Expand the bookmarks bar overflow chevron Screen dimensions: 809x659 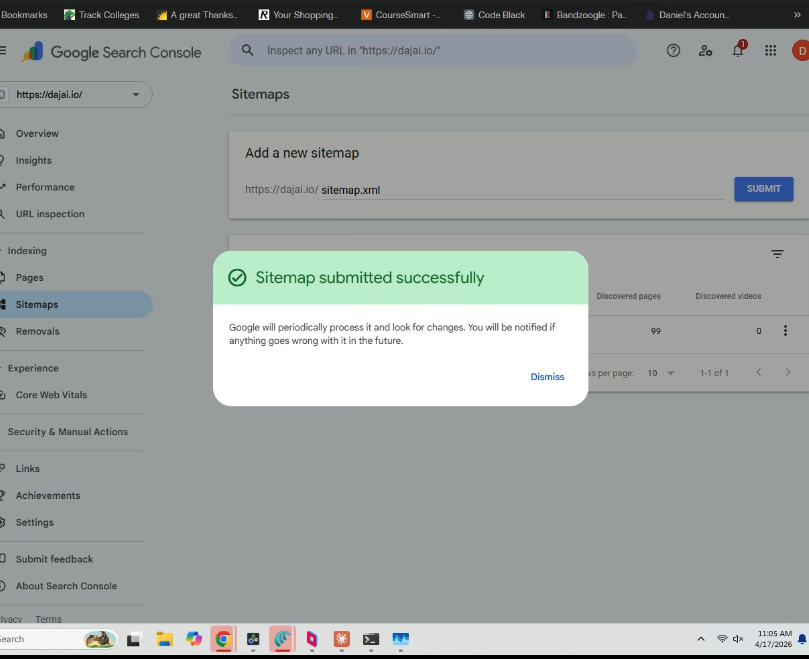pyautogui.click(x=797, y=14)
